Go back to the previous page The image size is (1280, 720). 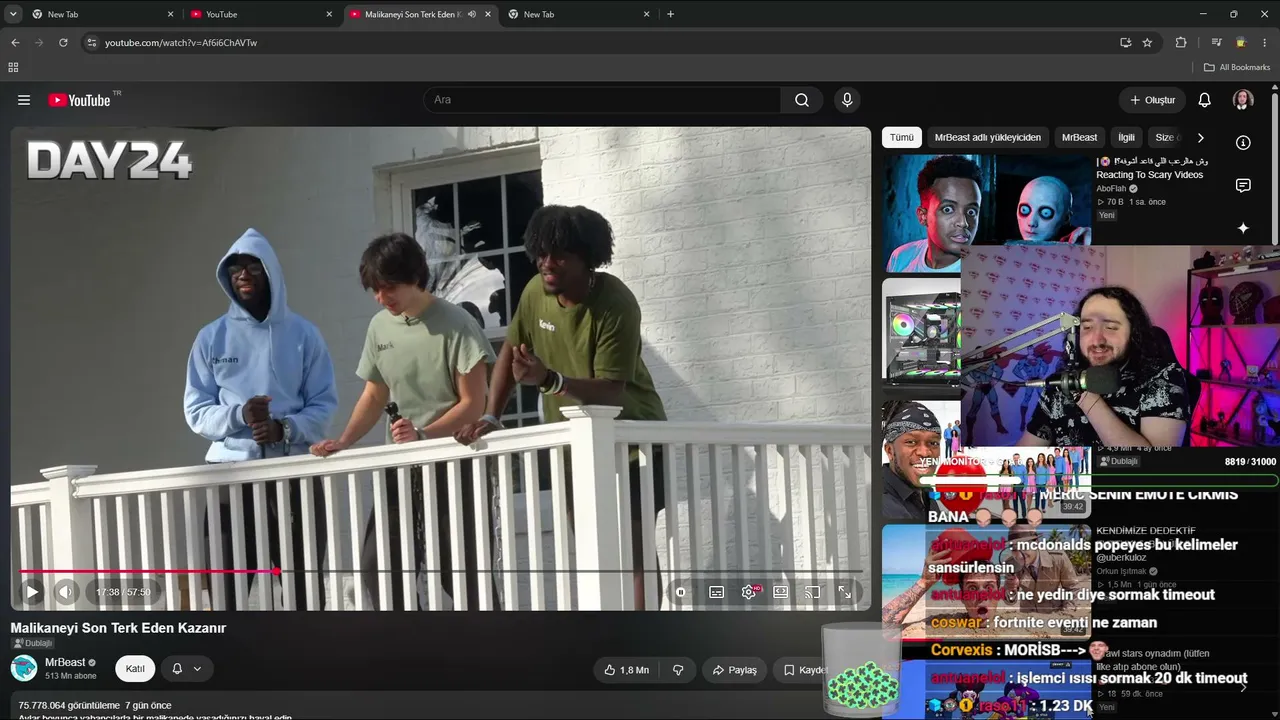[15, 43]
